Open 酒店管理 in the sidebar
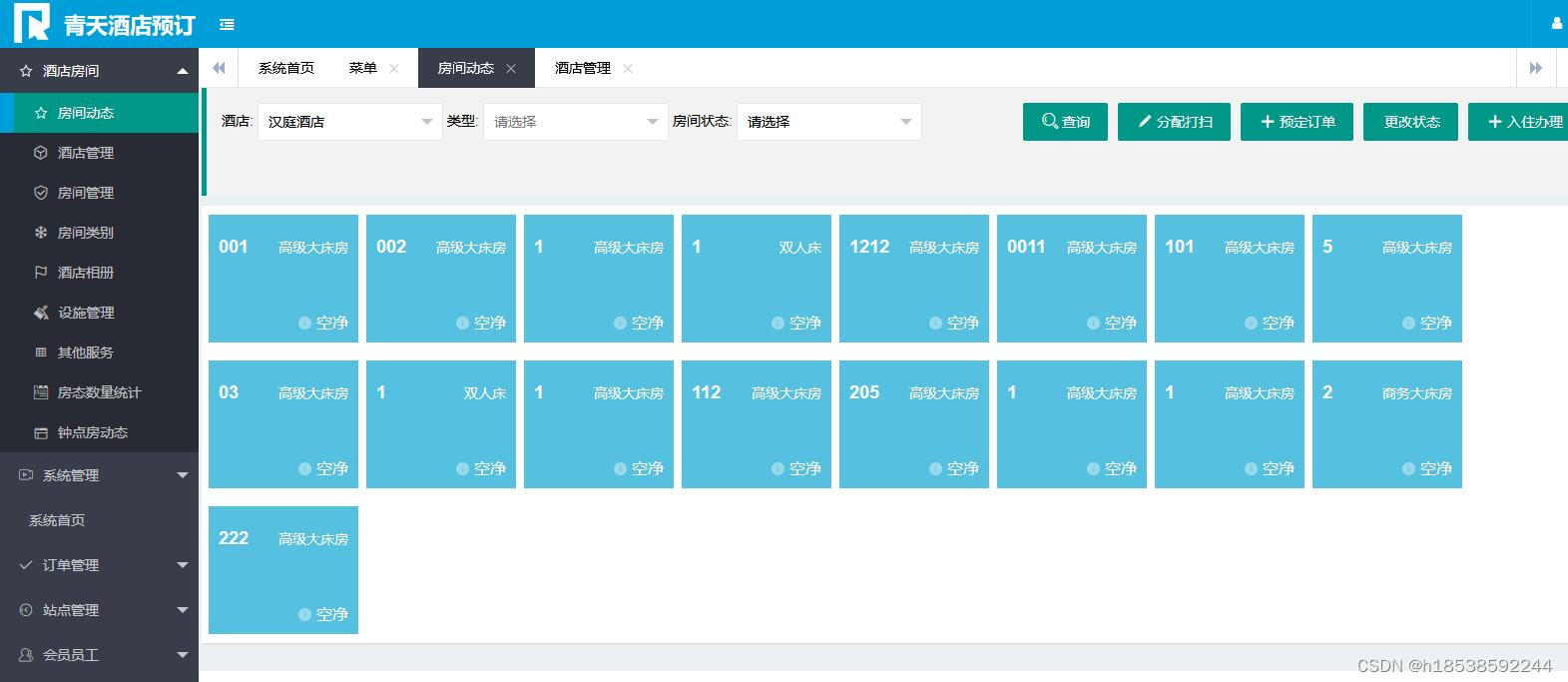 (x=100, y=153)
